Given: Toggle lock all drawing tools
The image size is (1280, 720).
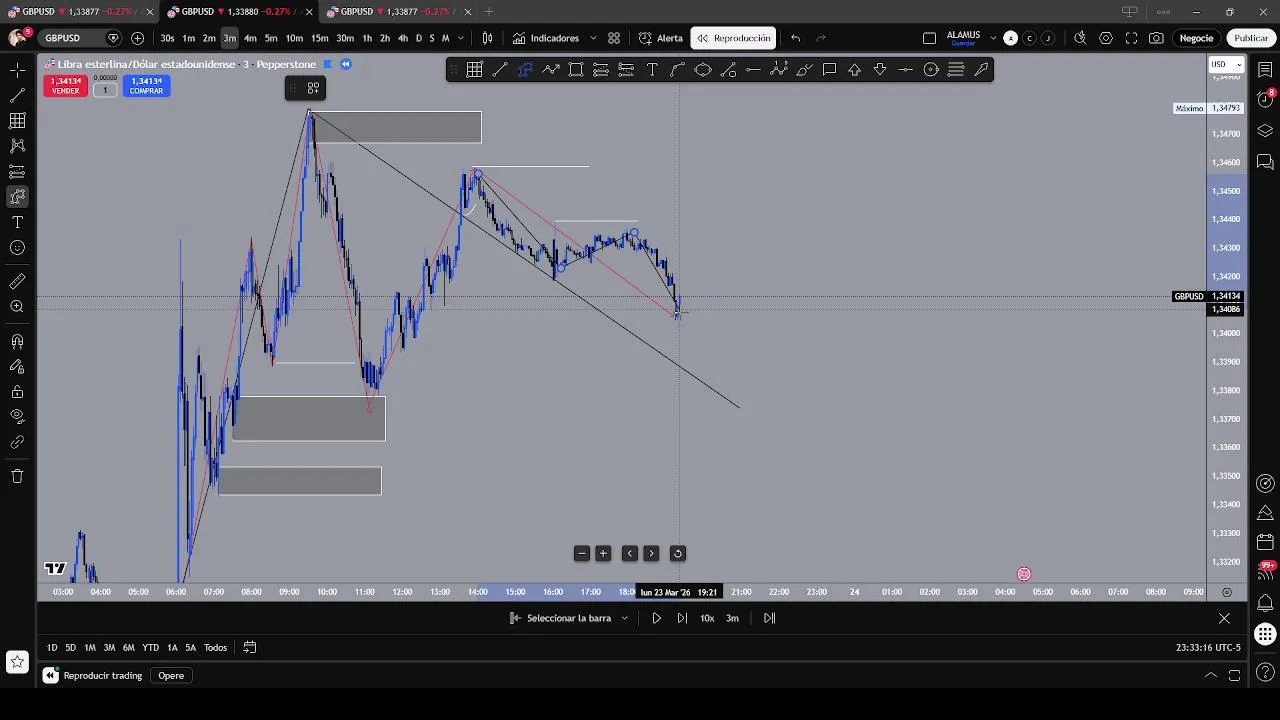Looking at the screenshot, I should (x=17, y=391).
